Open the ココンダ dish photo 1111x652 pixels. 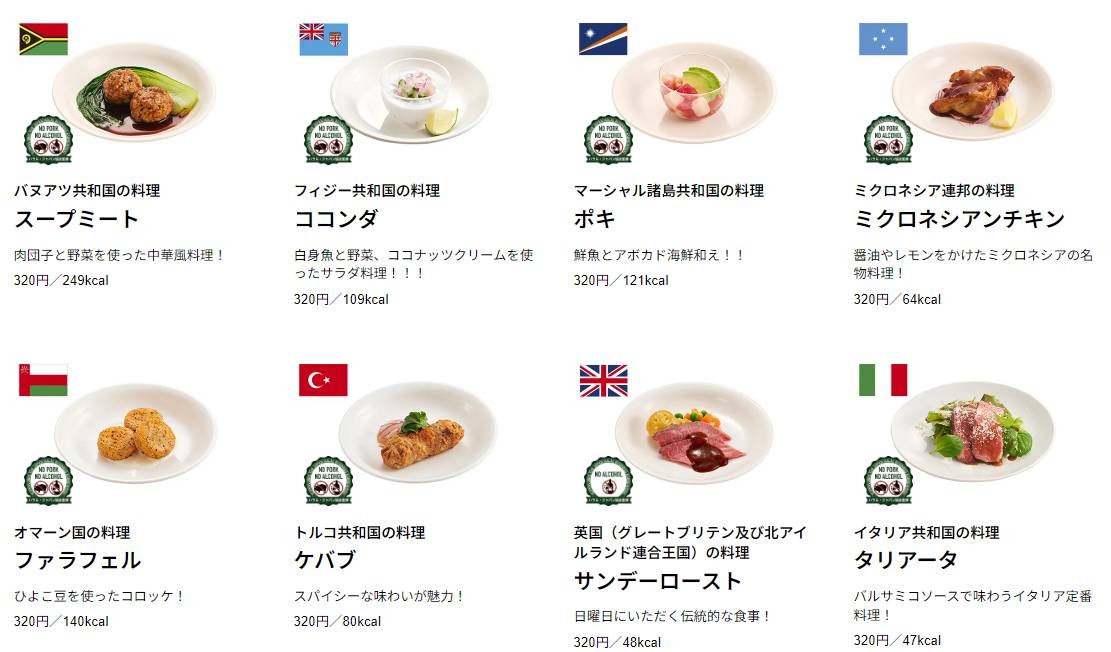coord(410,94)
